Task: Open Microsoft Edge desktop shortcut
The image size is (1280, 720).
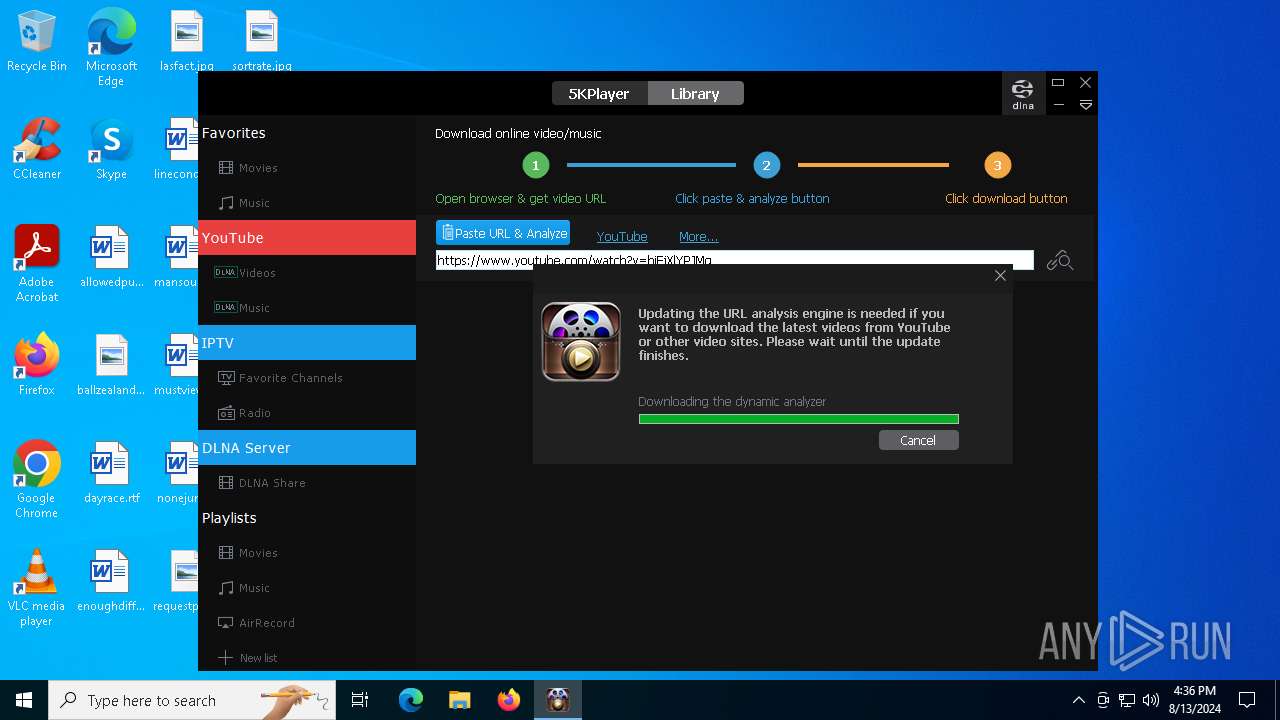Action: click(x=111, y=48)
